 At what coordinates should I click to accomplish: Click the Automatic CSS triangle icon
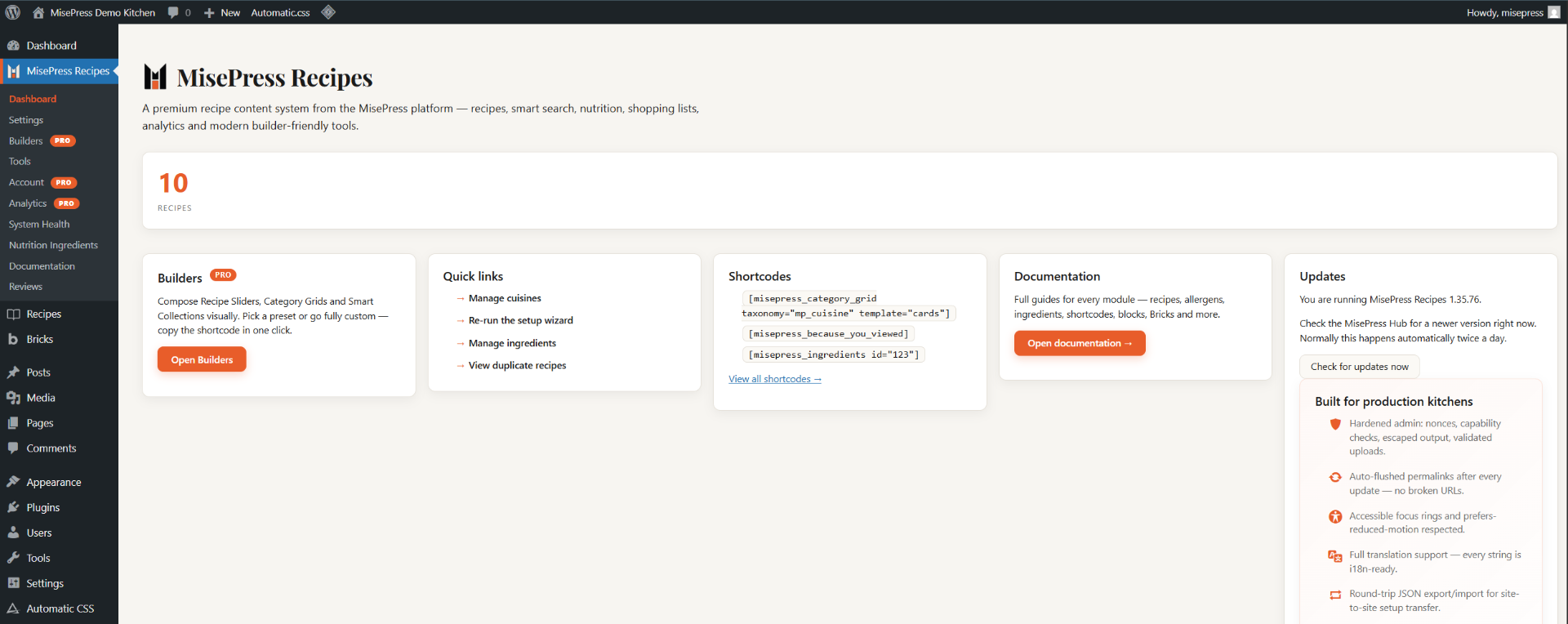point(13,608)
